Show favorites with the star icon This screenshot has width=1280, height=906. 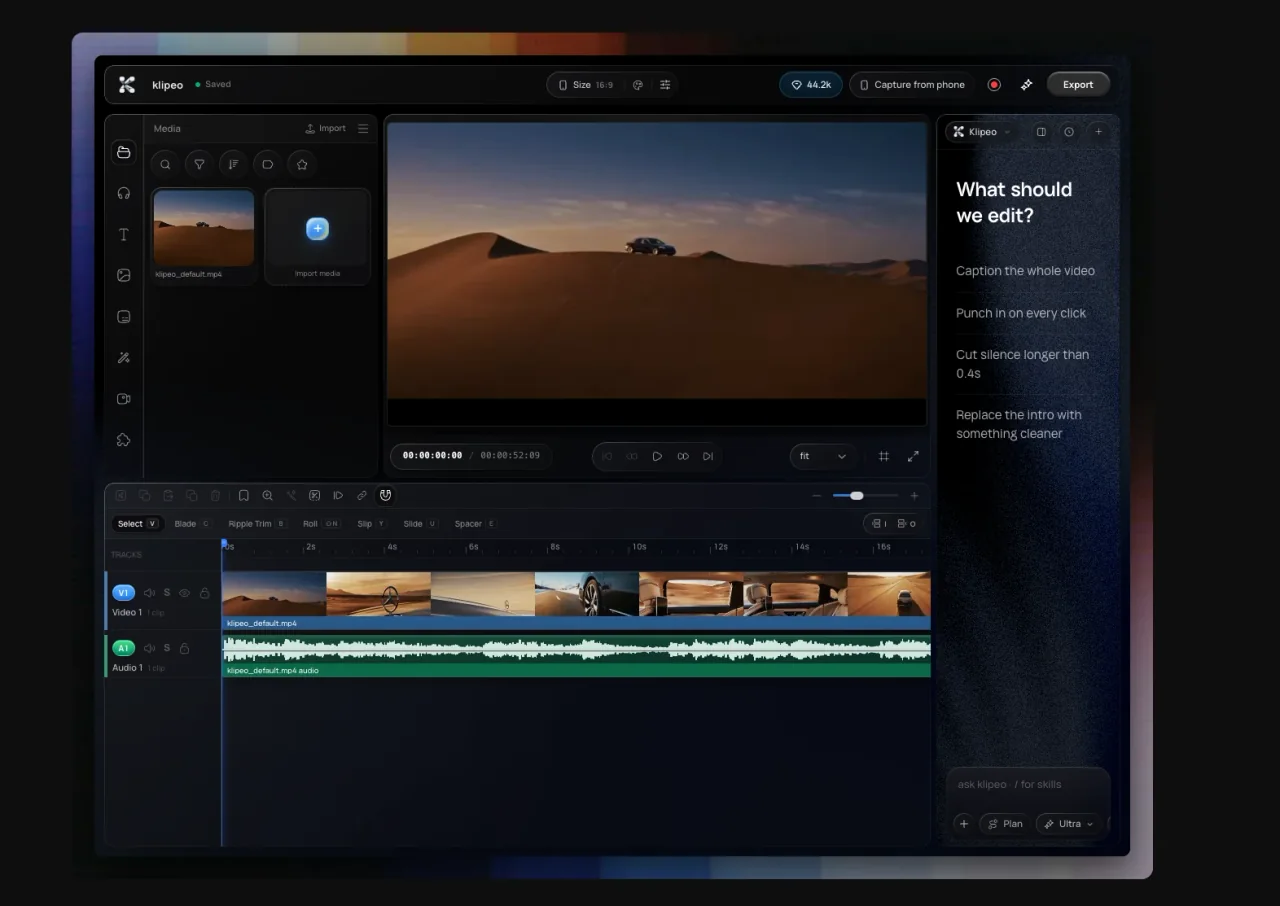[301, 164]
